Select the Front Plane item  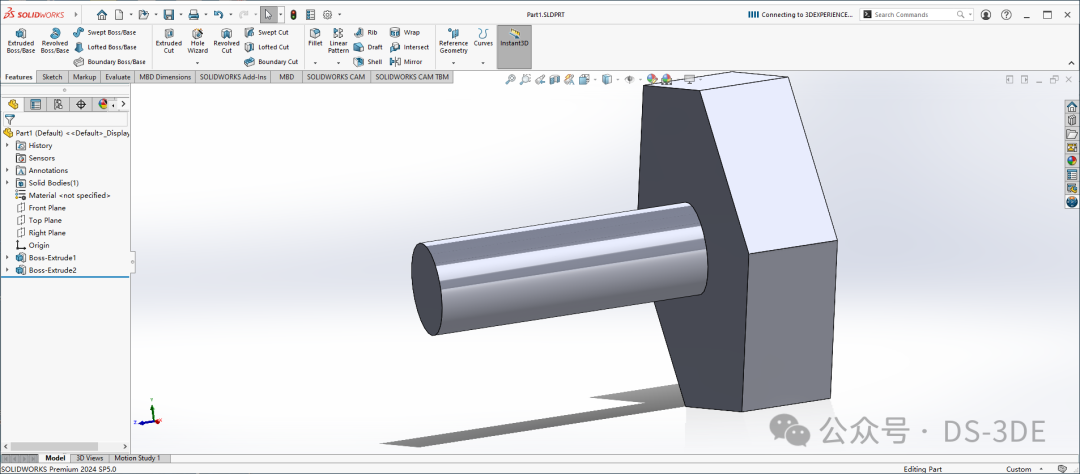47,208
